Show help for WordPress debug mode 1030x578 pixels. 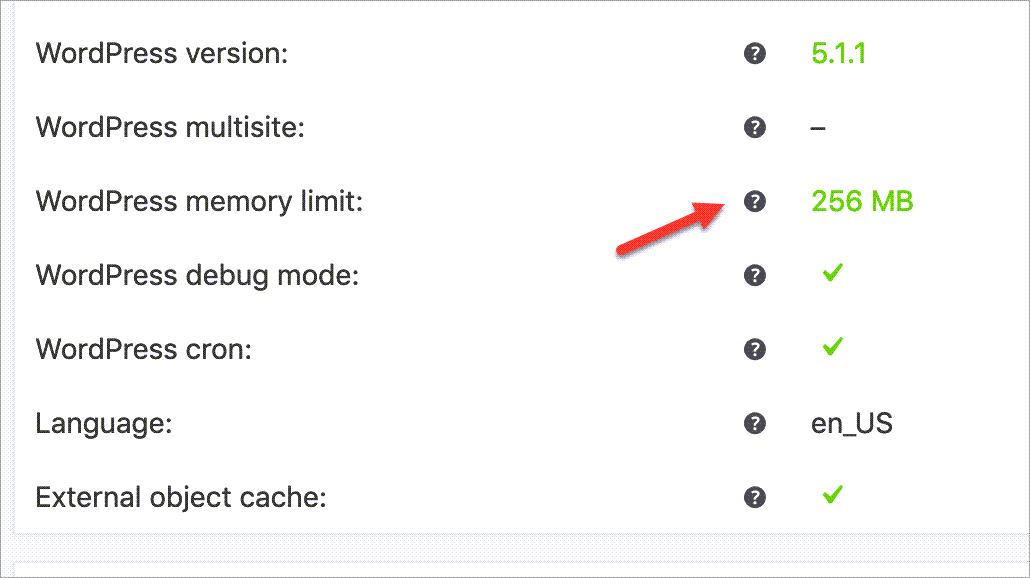pyautogui.click(x=755, y=275)
